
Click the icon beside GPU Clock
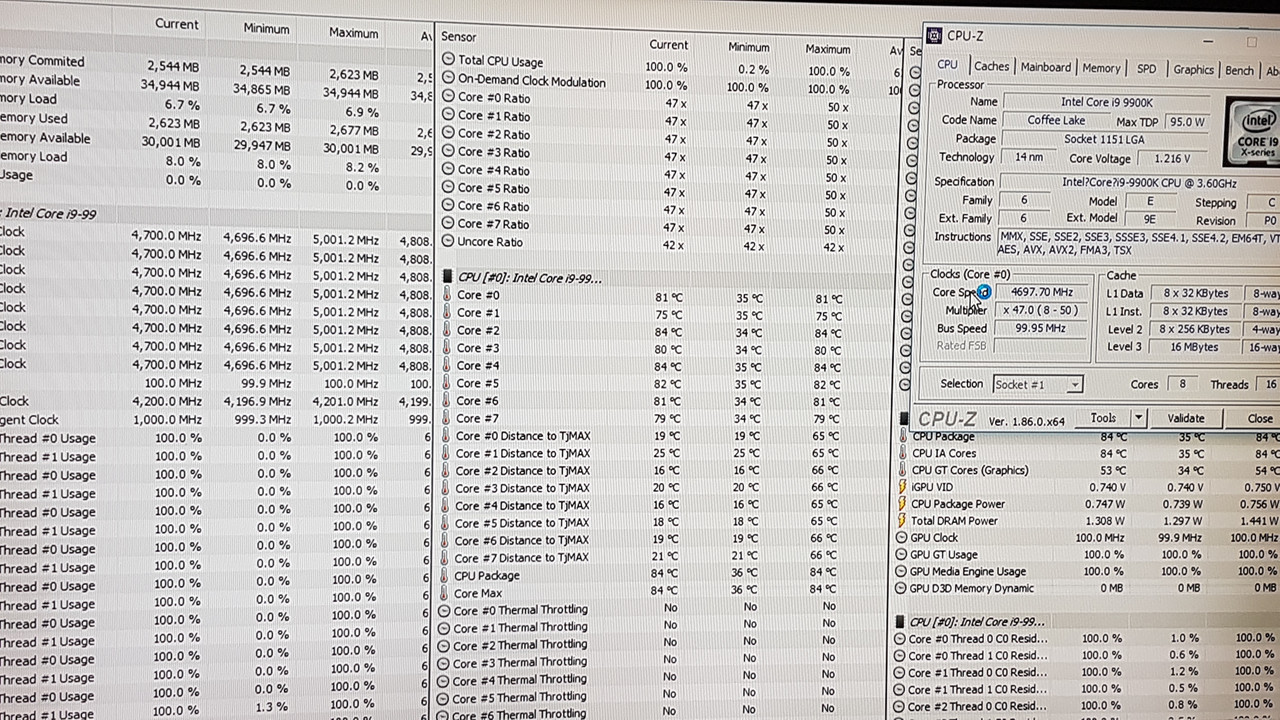pos(902,538)
